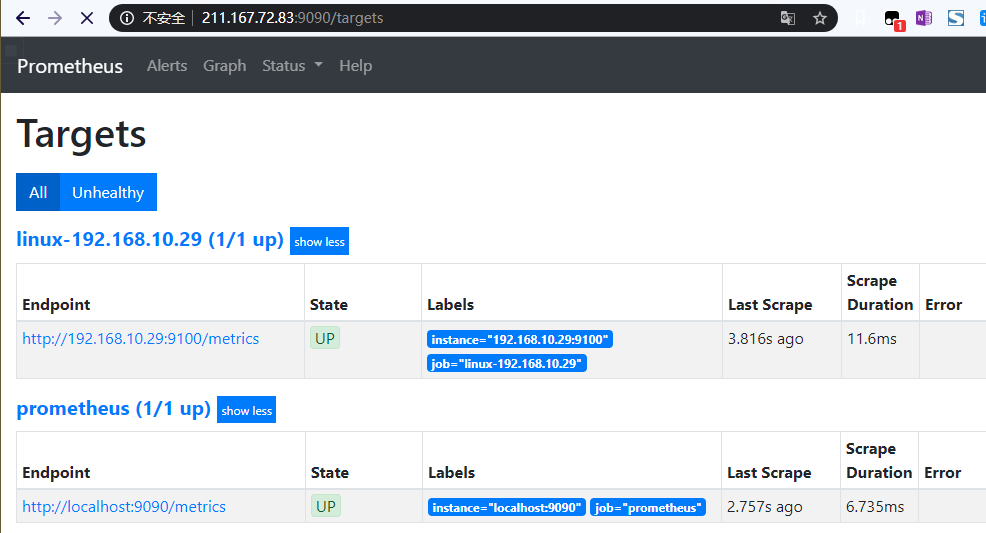Expand the Status dropdown menu
Screen dimensions: 986x533
pos(292,65)
